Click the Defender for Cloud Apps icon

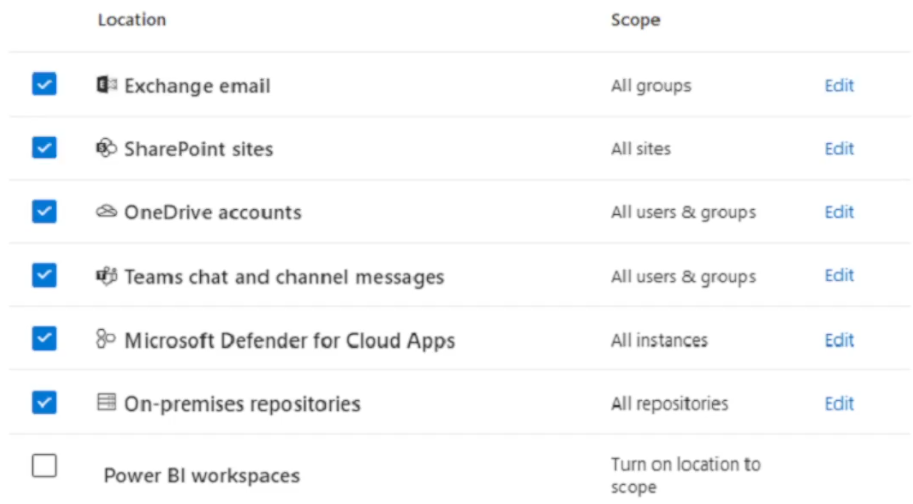click(x=106, y=340)
